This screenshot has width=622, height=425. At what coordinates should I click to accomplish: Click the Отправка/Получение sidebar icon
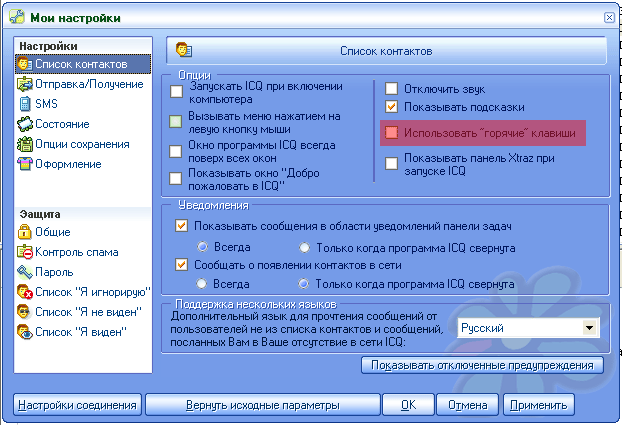tap(25, 84)
